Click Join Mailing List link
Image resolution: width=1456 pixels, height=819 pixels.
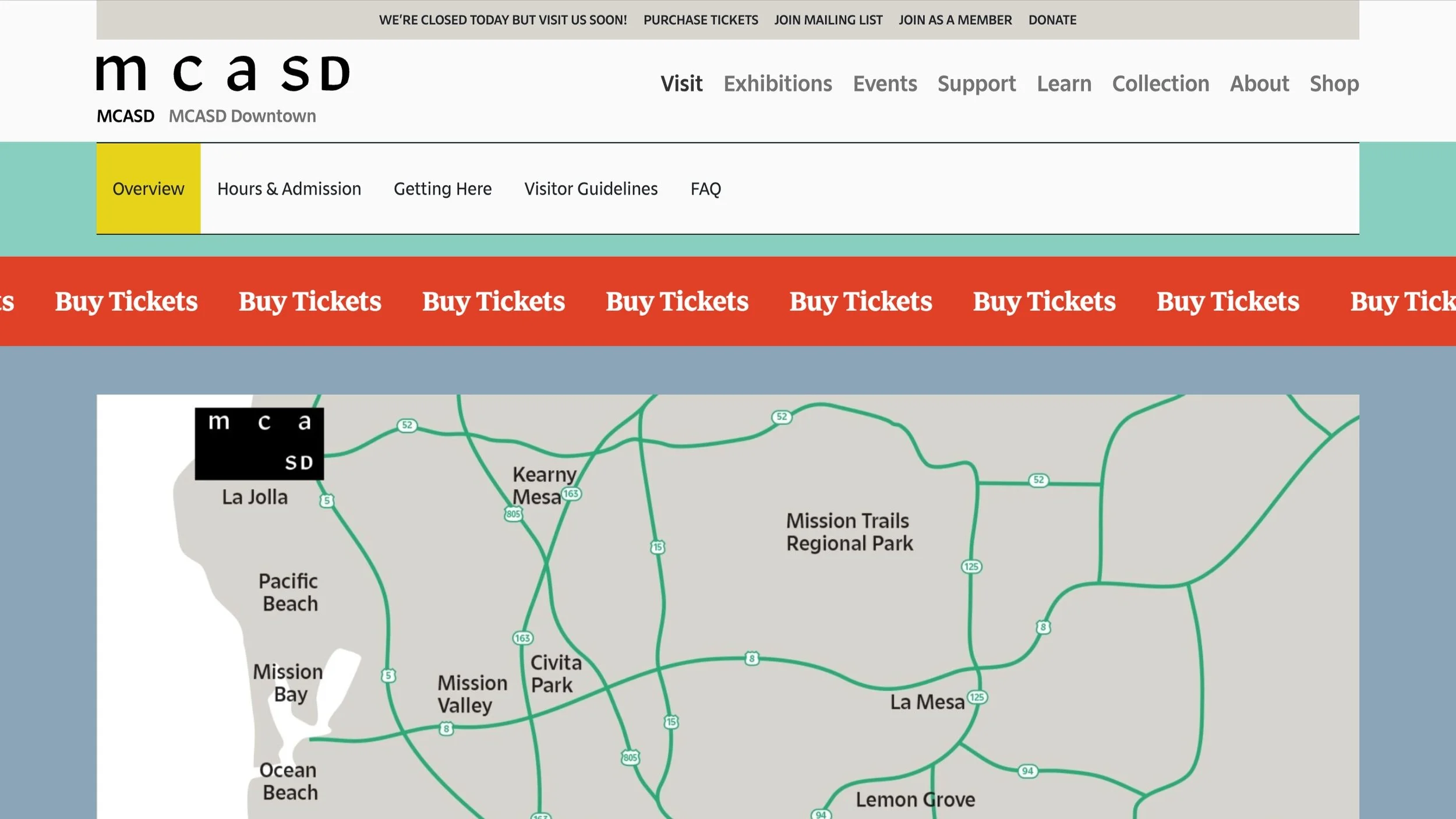pyautogui.click(x=828, y=20)
